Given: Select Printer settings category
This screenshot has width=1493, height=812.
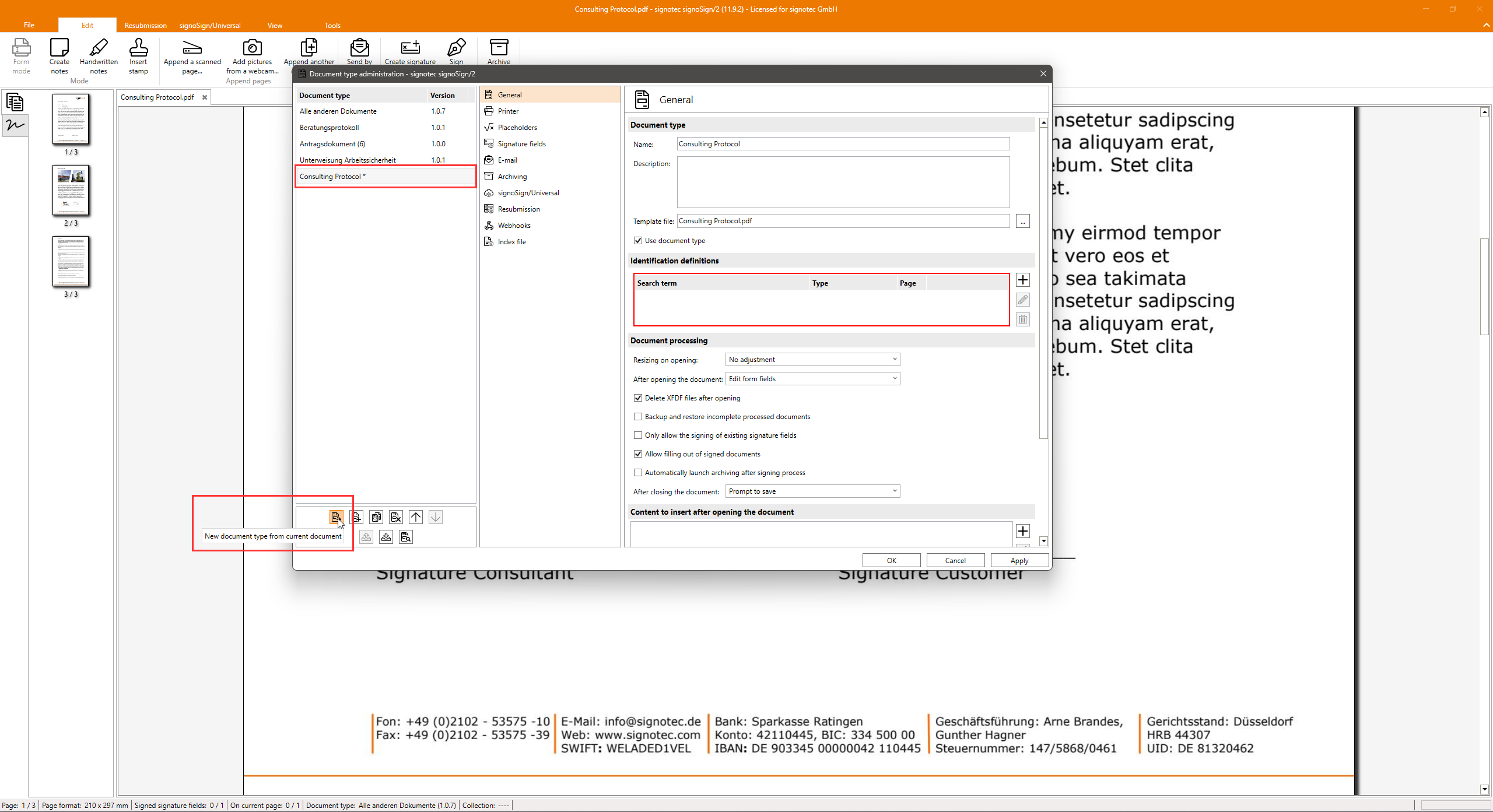Looking at the screenshot, I should point(550,111).
